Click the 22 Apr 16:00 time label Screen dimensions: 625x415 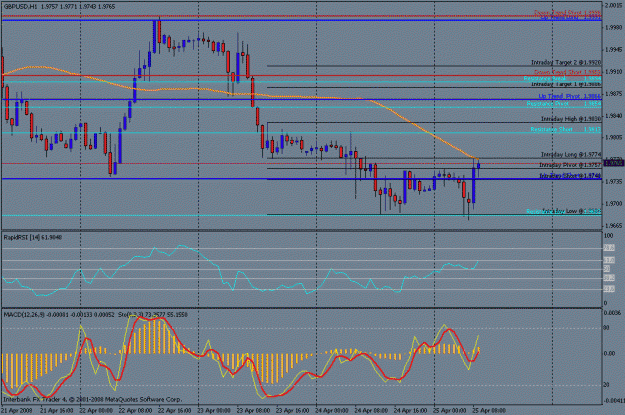coord(175,410)
